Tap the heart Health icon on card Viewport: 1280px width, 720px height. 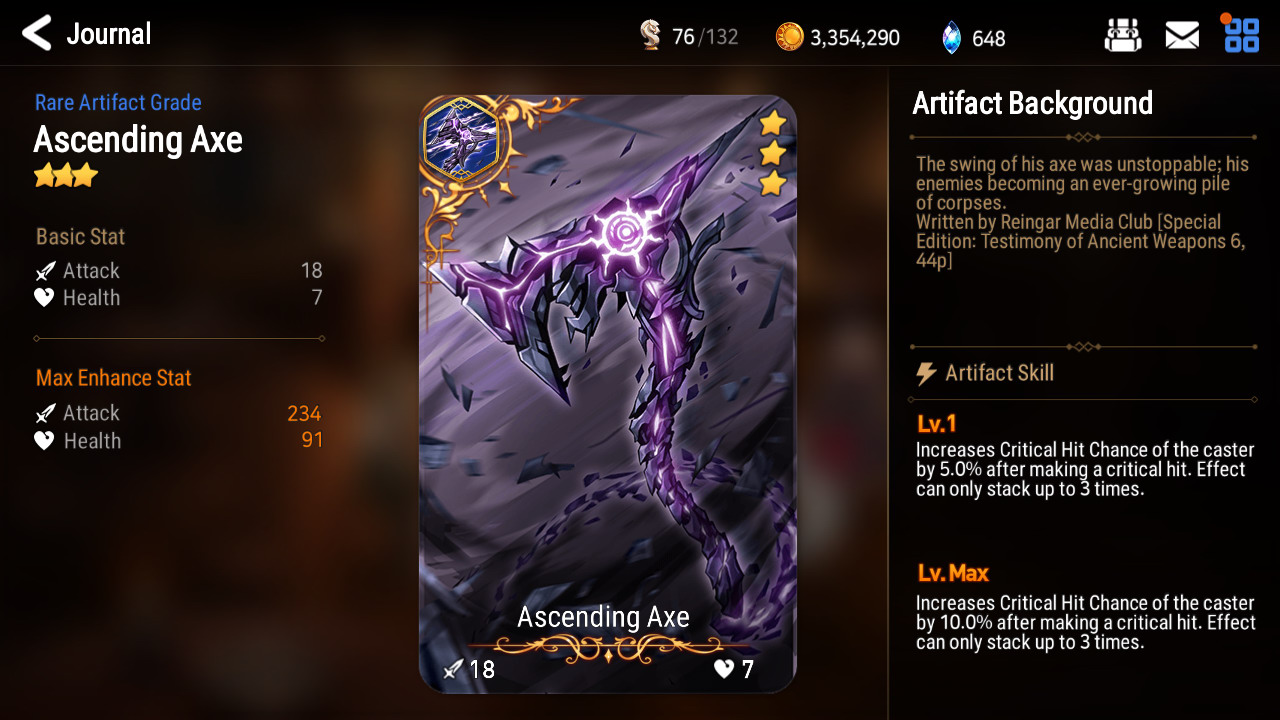tap(724, 669)
